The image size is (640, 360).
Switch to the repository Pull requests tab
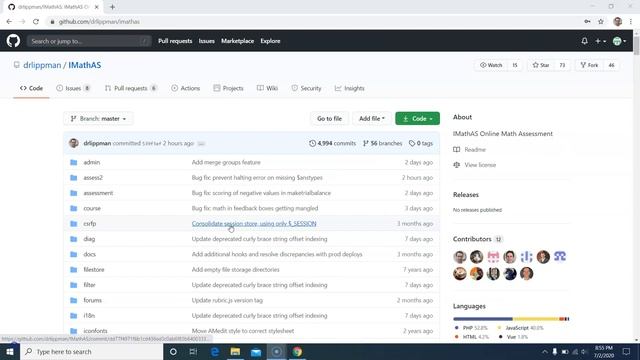tap(131, 88)
